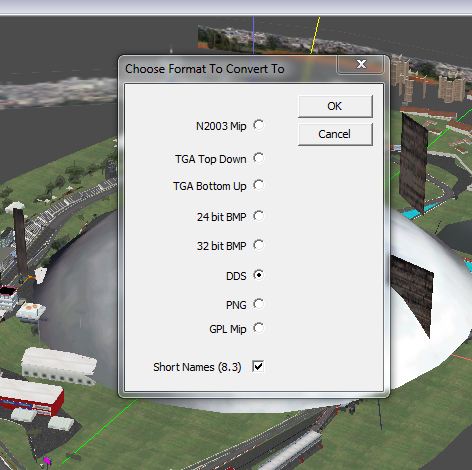Choose PNG as the conversion format
Image resolution: width=472 pixels, height=470 pixels.
tap(258, 304)
